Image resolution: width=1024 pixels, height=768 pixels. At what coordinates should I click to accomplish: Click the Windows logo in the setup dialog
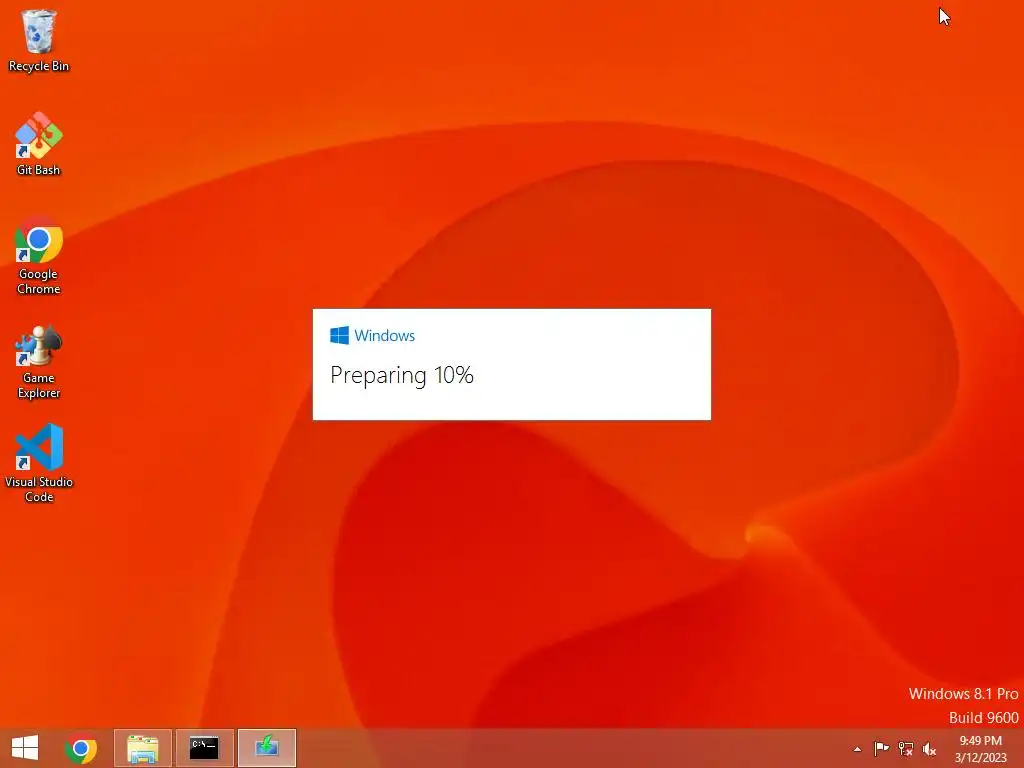click(340, 336)
